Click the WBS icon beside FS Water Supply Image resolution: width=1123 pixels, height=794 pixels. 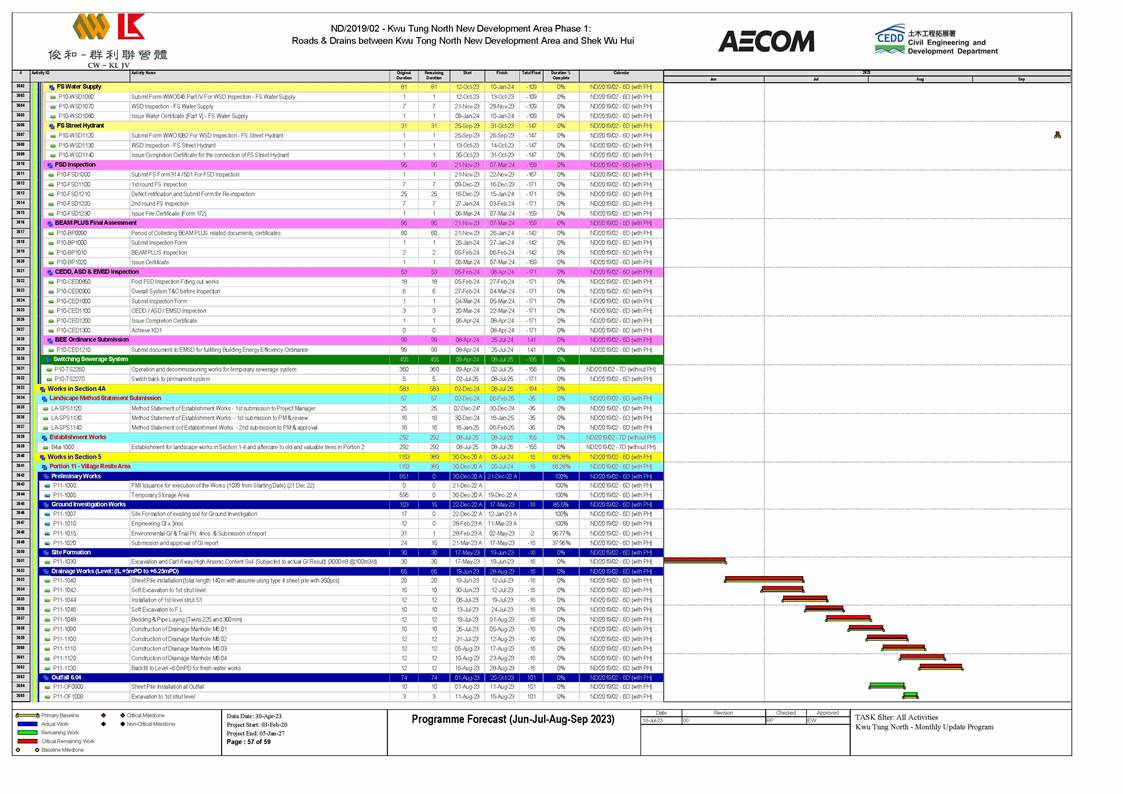pos(52,87)
